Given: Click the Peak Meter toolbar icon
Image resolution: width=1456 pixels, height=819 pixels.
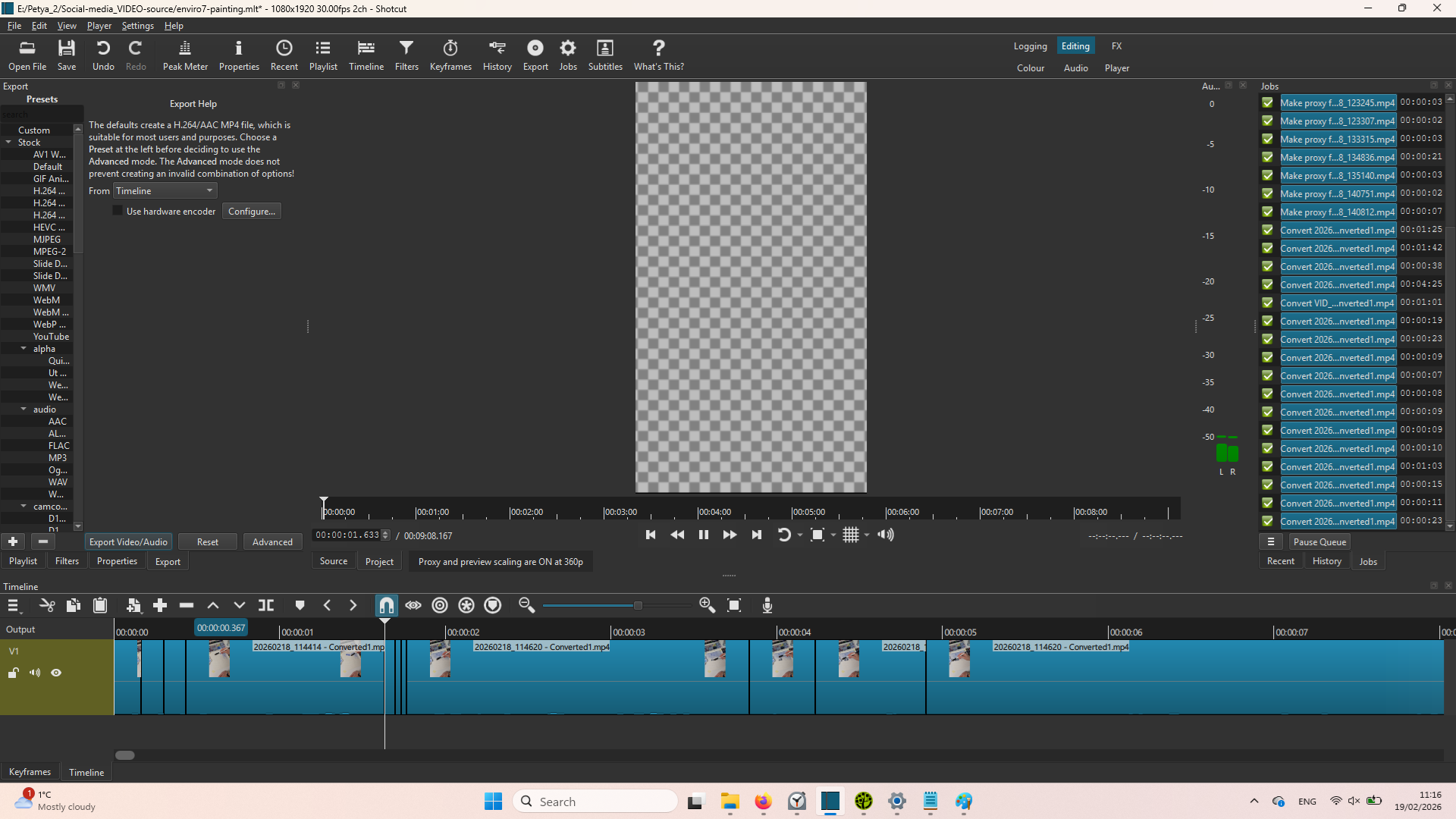Looking at the screenshot, I should (x=185, y=55).
